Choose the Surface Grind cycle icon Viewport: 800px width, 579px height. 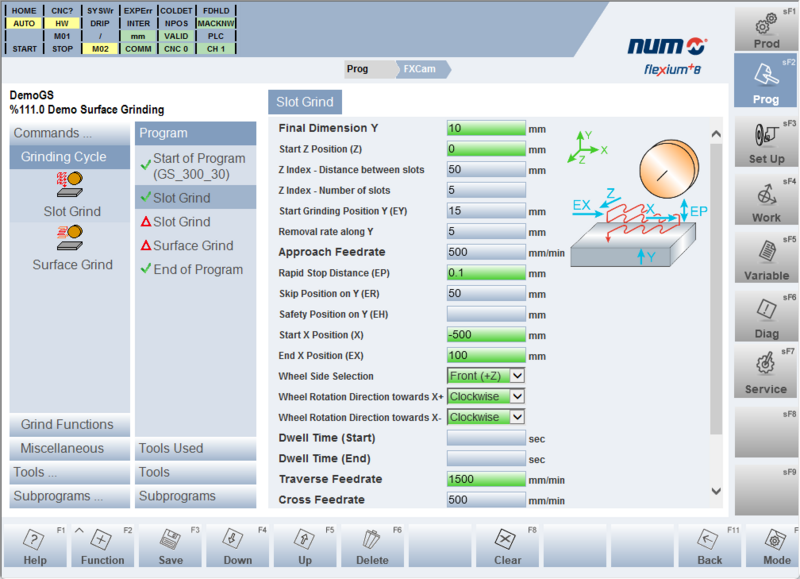tap(71, 238)
